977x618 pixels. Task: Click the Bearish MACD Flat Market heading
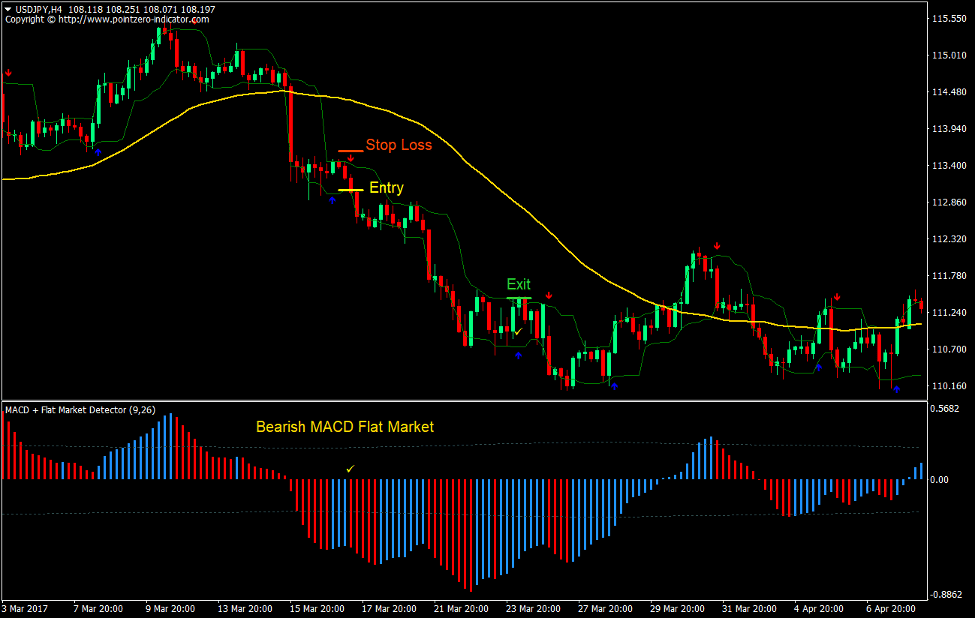(345, 426)
